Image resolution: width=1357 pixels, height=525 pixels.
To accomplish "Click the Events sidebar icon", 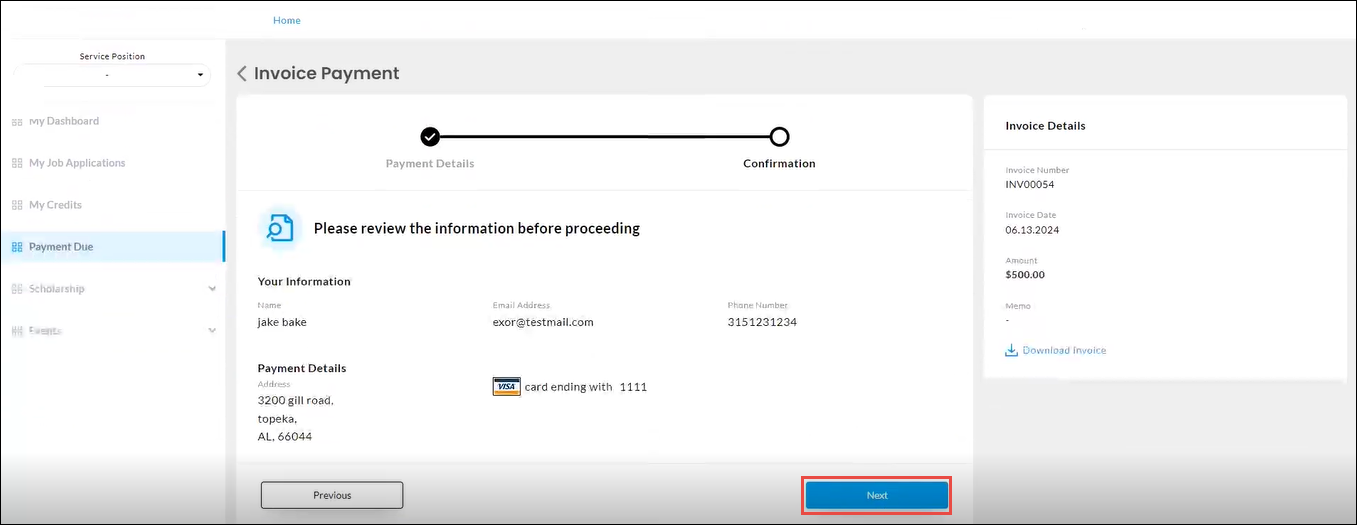I will pos(16,330).
